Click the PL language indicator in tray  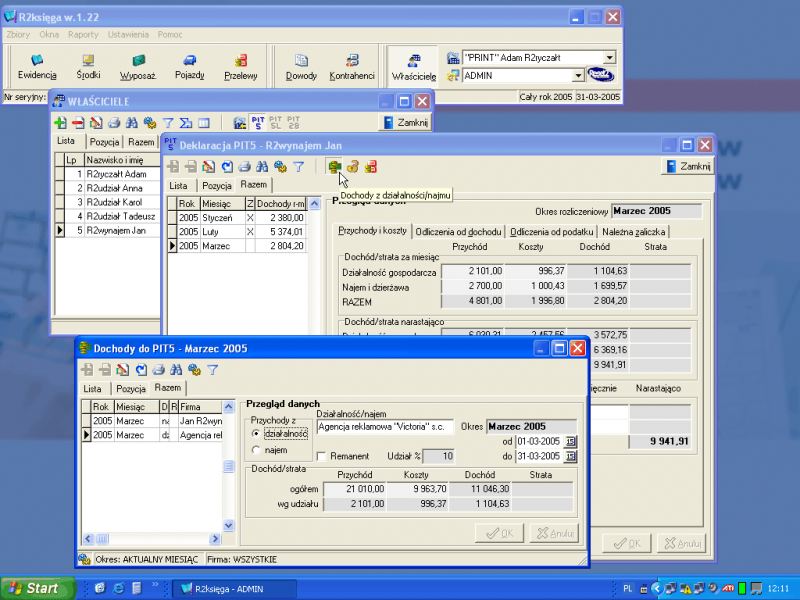tap(628, 589)
